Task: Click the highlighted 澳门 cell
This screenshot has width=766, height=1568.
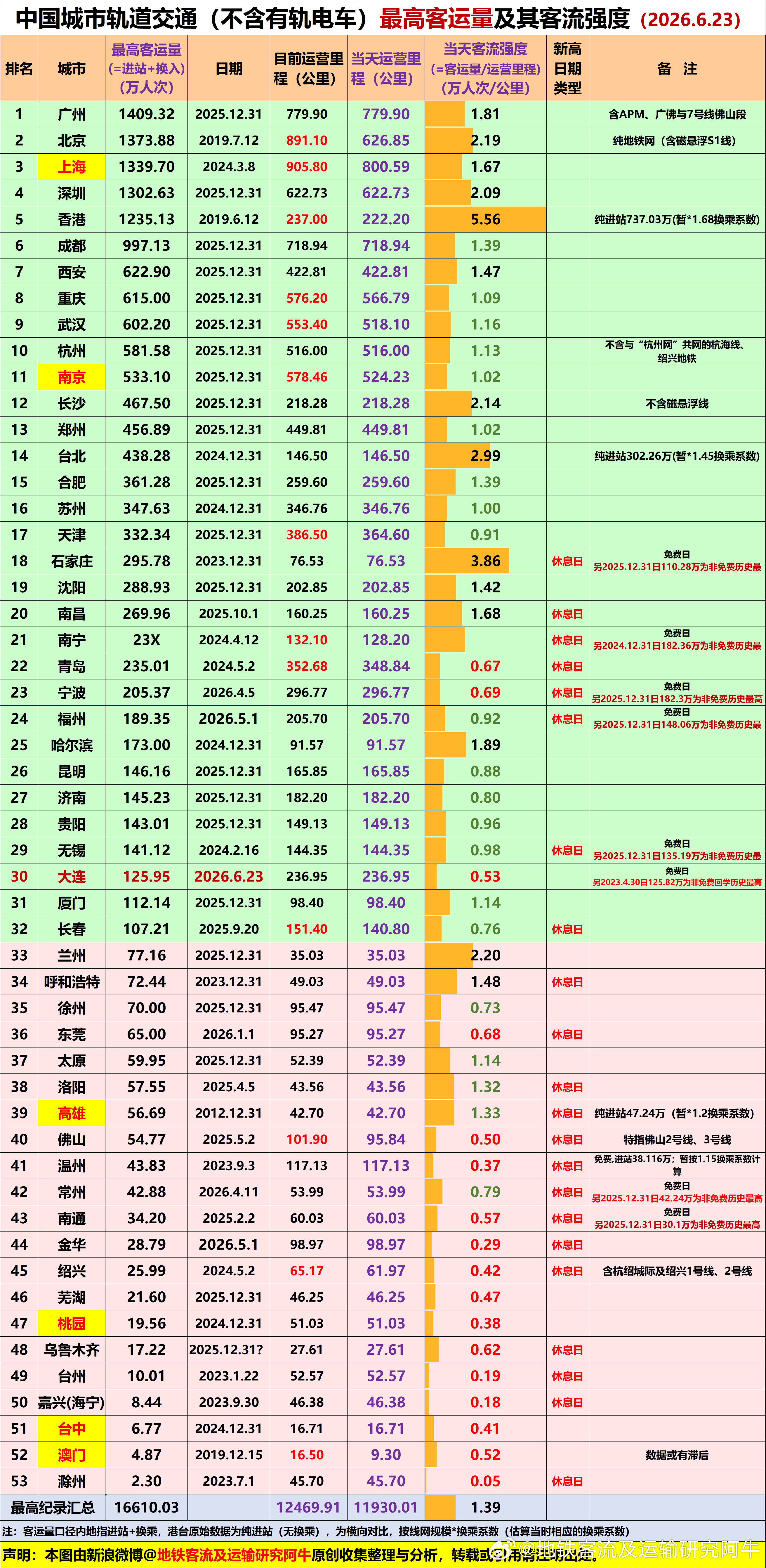Action: pos(72,1455)
